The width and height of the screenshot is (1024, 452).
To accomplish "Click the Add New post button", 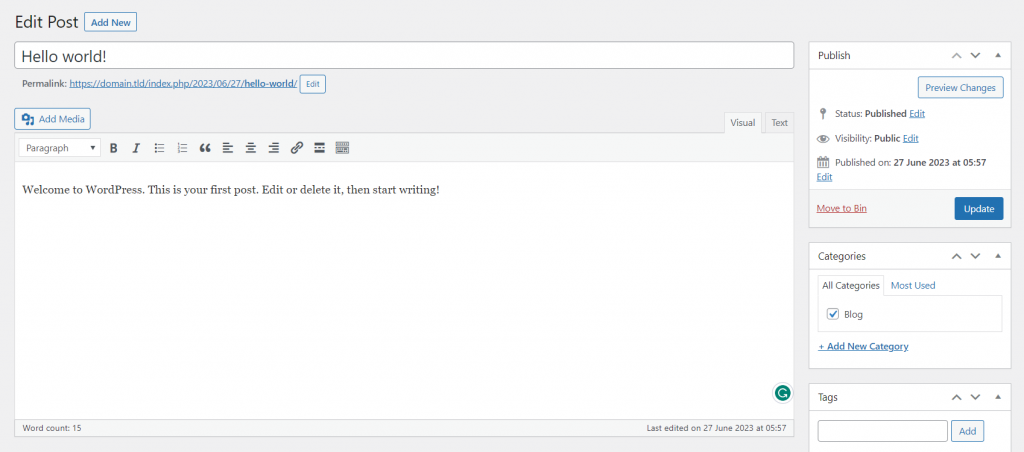I will click(x=110, y=22).
